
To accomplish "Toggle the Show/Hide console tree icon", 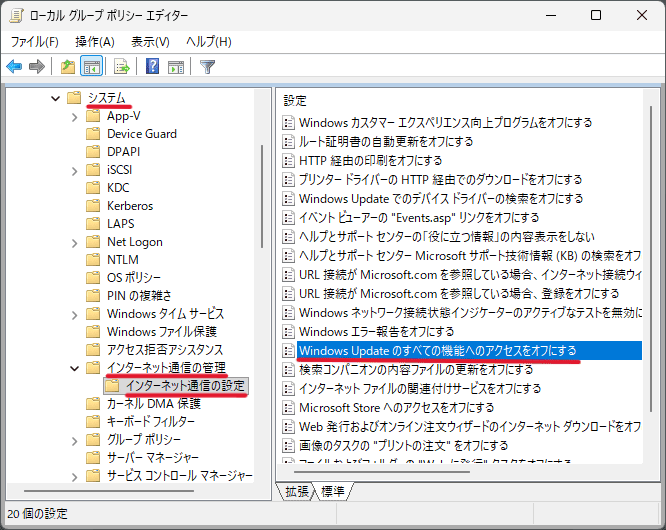I will tap(91, 67).
